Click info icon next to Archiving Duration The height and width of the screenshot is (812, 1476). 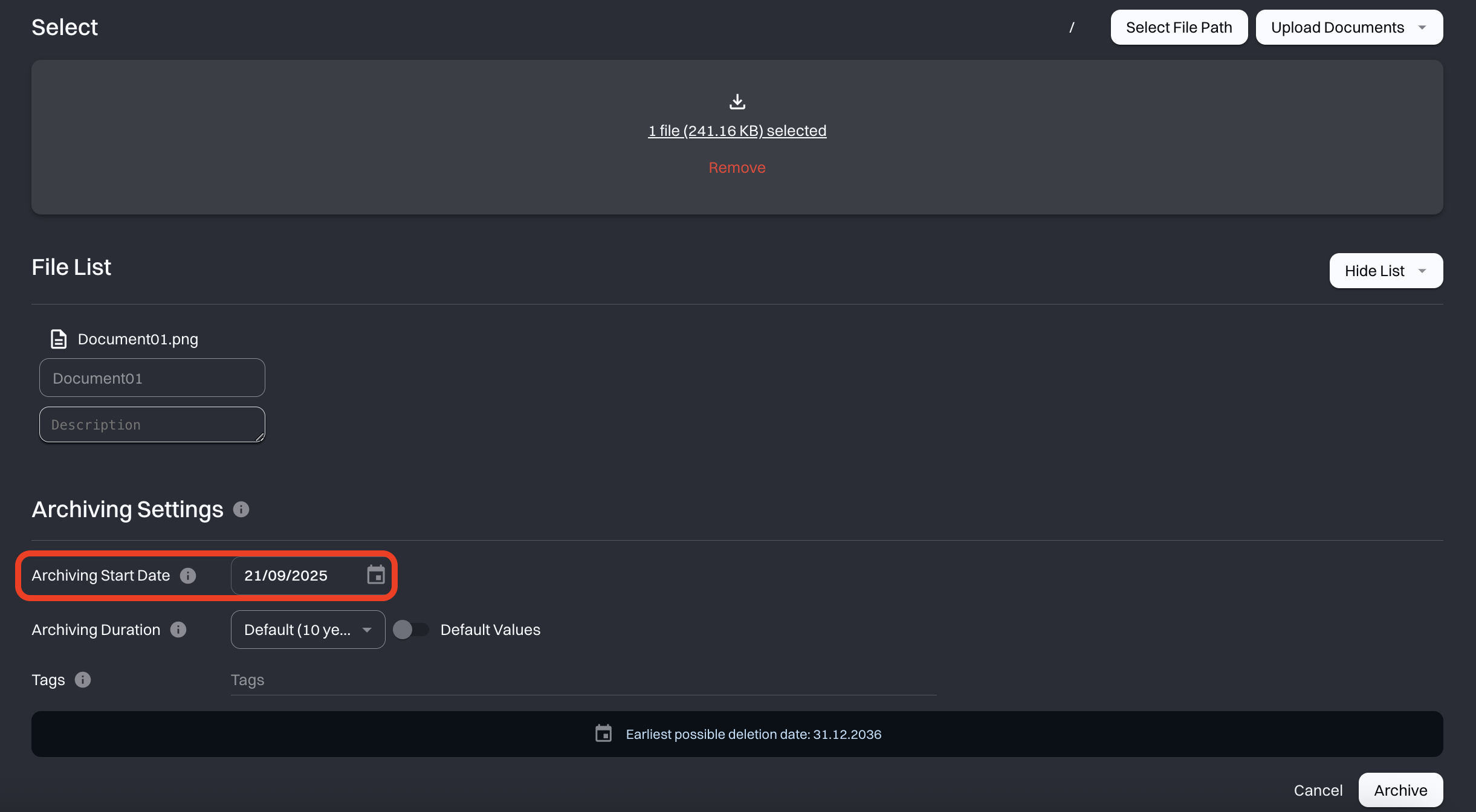[x=178, y=630]
